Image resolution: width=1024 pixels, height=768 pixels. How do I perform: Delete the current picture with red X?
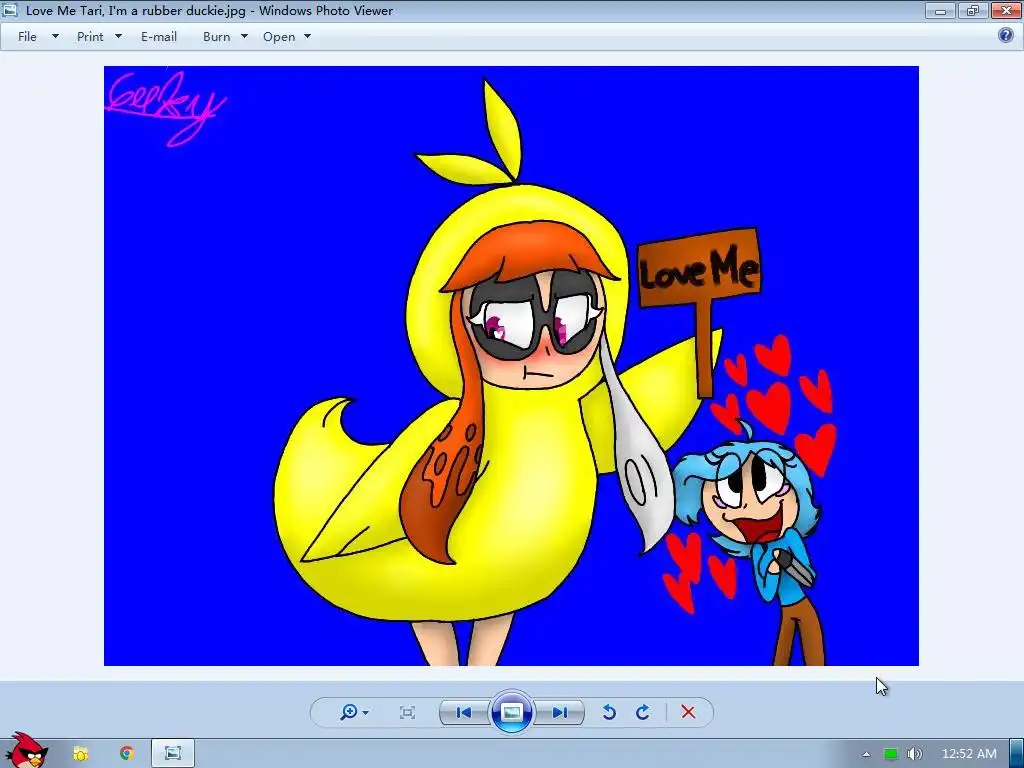[688, 712]
